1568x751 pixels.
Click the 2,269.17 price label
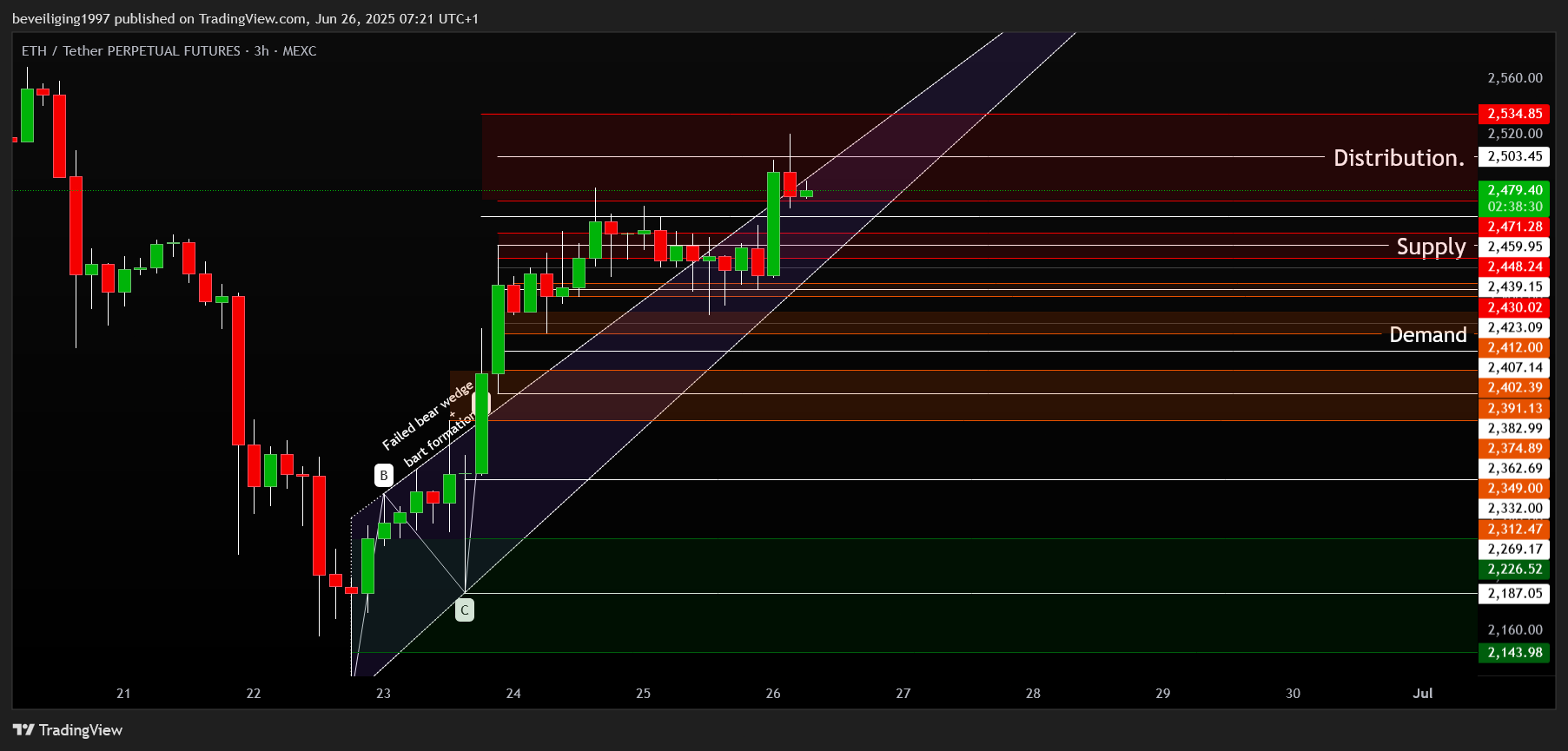[x=1514, y=549]
